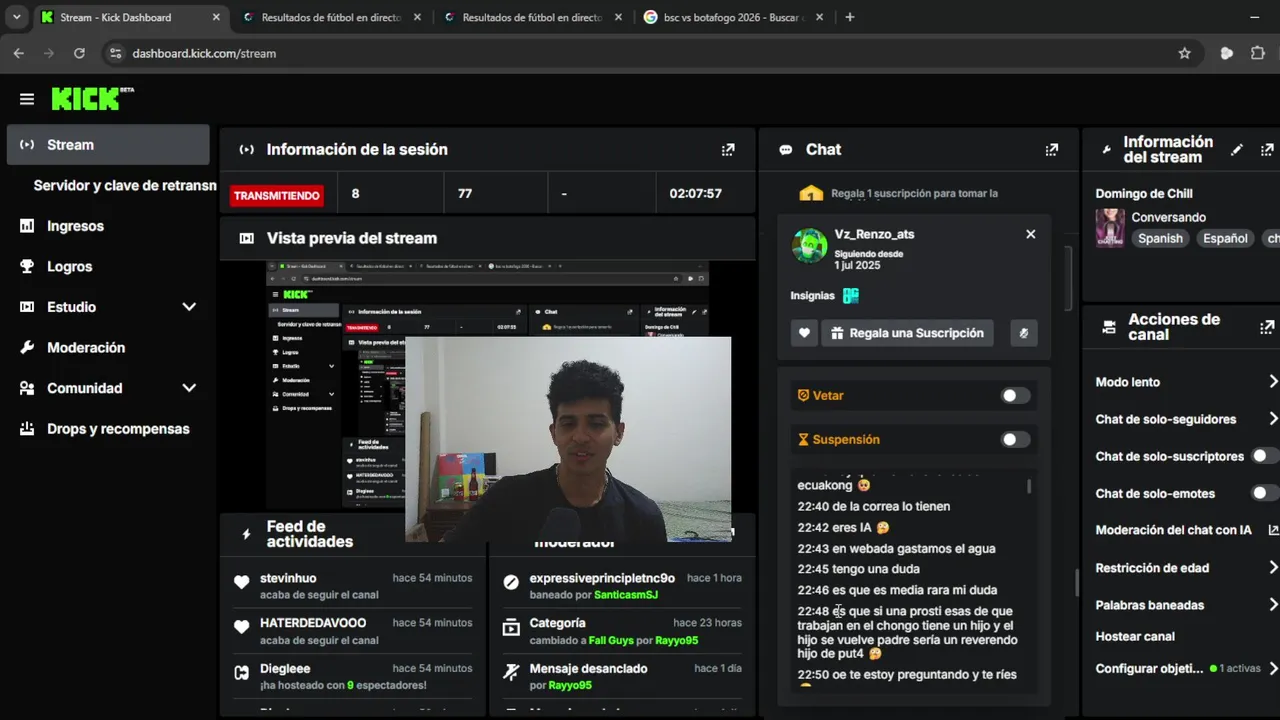Open Servidor y clave de retransmisión
The width and height of the screenshot is (1280, 720).
(125, 186)
